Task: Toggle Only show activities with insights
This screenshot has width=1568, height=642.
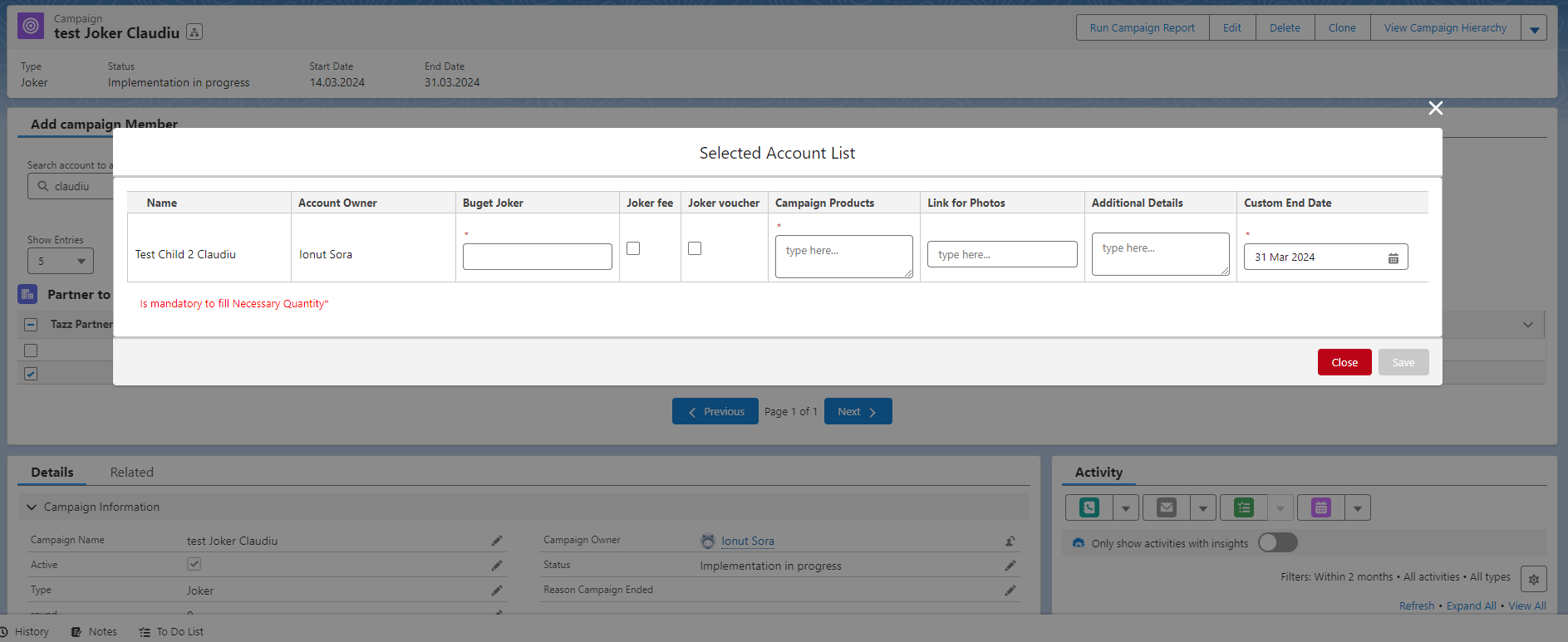Action: tap(1277, 543)
